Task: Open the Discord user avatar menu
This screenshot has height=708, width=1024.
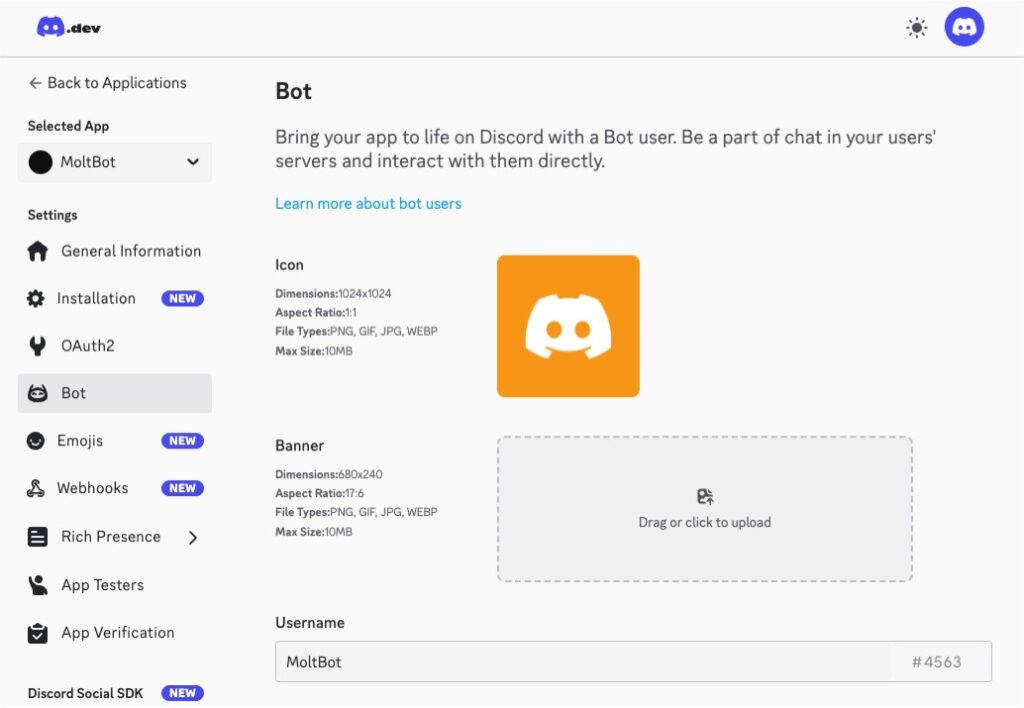Action: coord(964,28)
